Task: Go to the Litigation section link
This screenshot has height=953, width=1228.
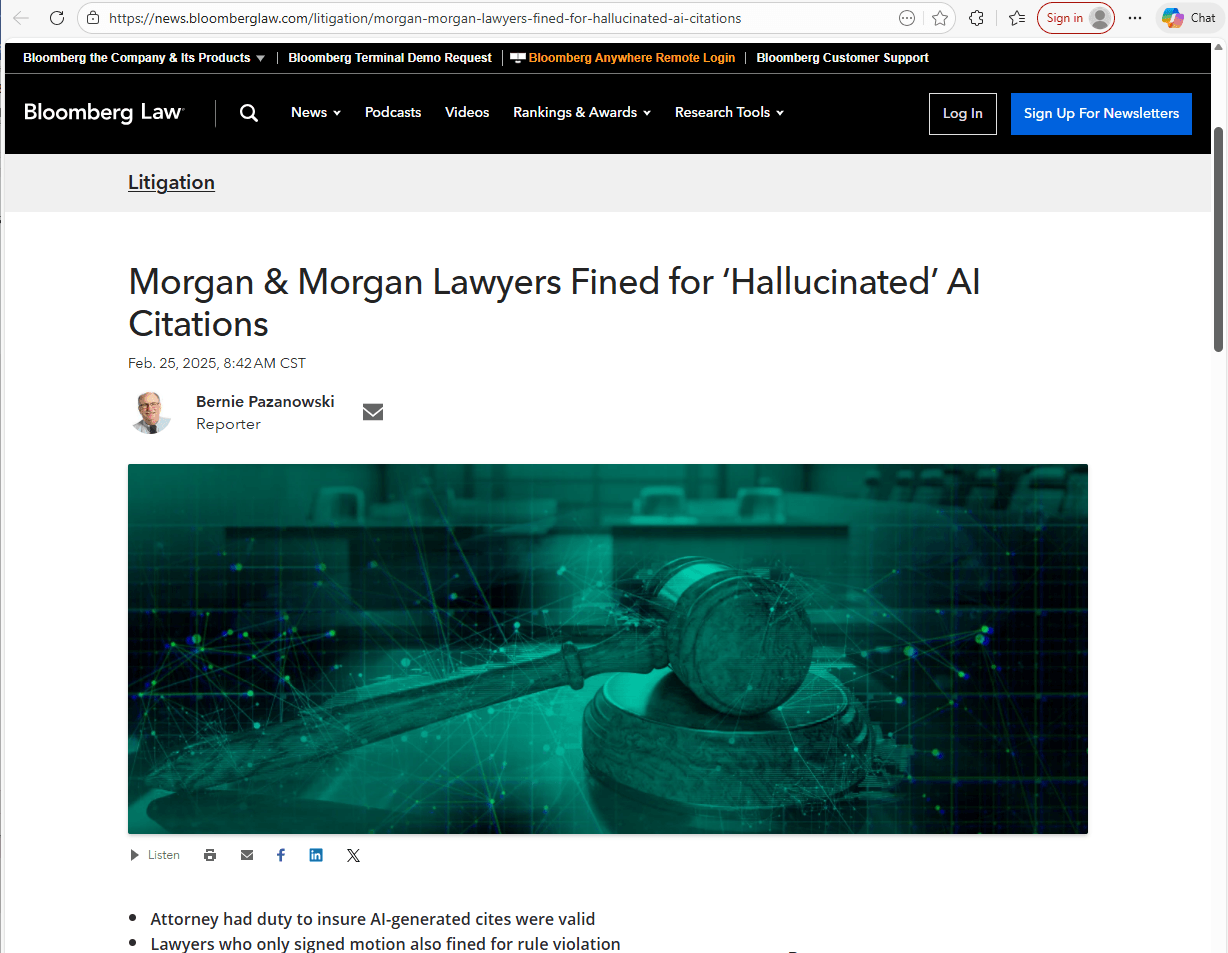Action: (x=171, y=182)
